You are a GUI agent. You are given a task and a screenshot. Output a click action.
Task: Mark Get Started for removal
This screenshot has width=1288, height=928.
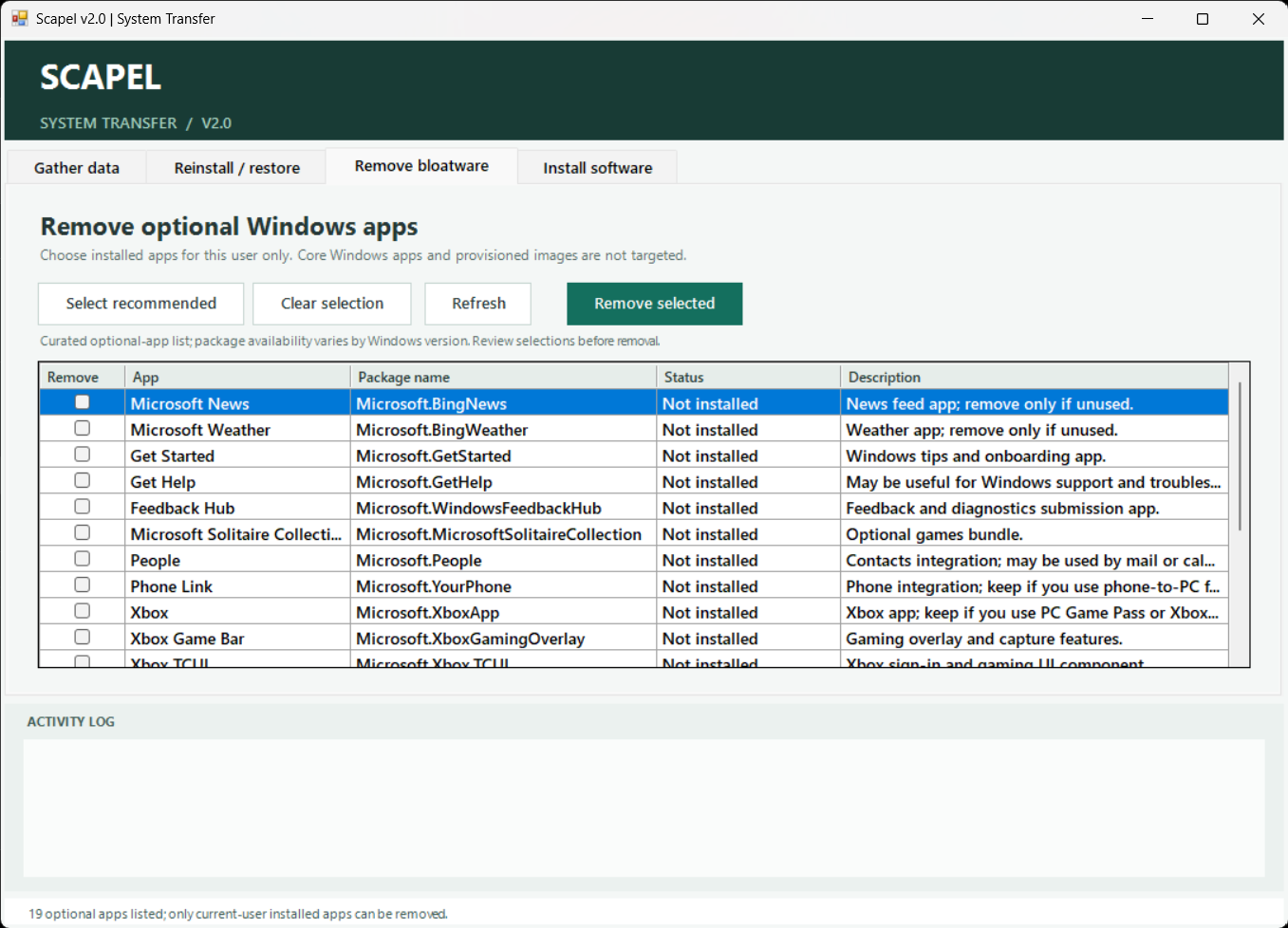pyautogui.click(x=83, y=455)
